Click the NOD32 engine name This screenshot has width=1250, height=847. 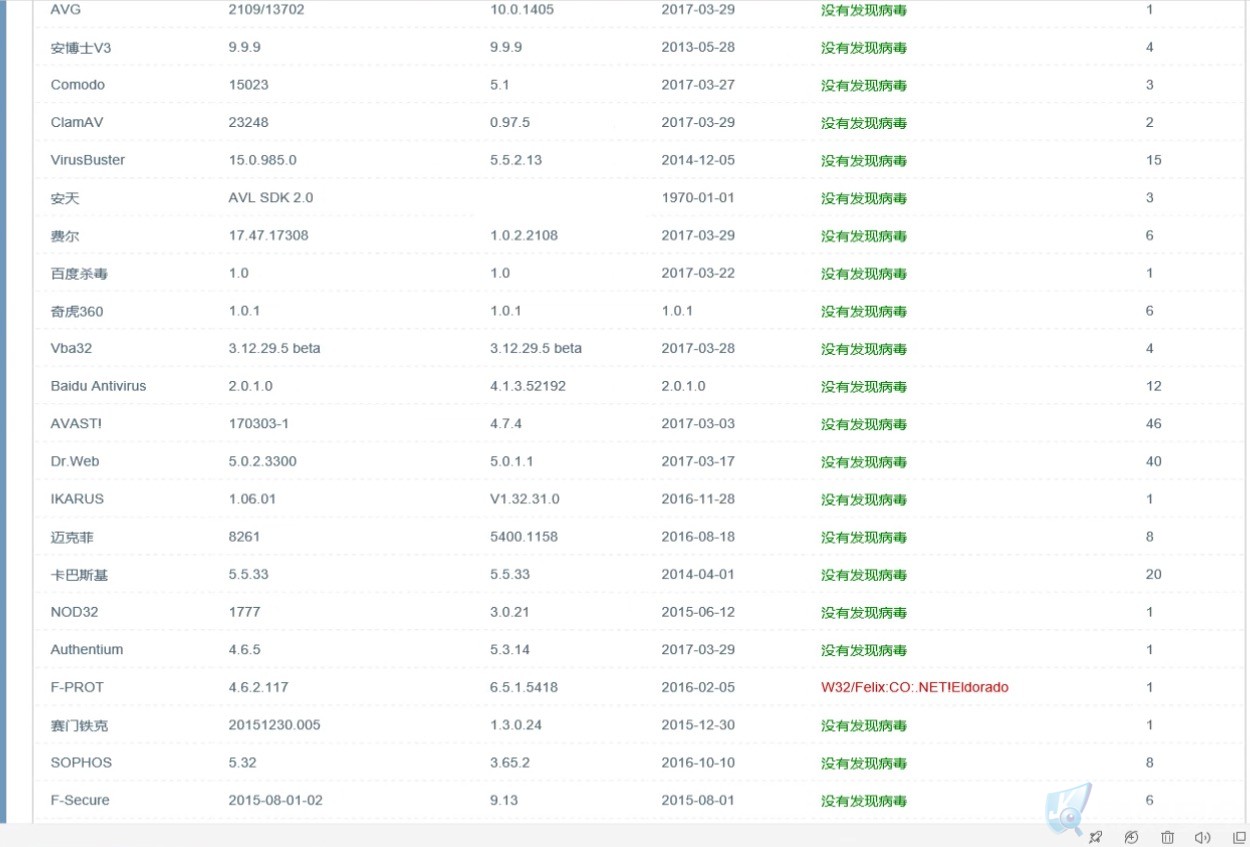tap(74, 612)
